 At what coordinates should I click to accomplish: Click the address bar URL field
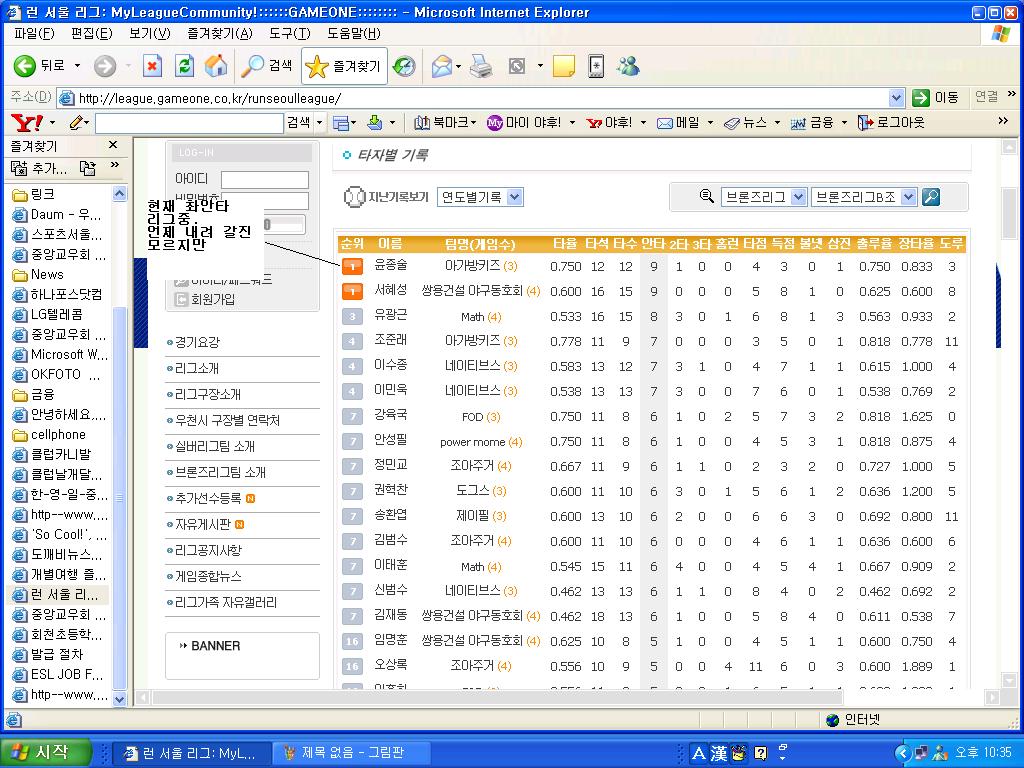click(470, 98)
